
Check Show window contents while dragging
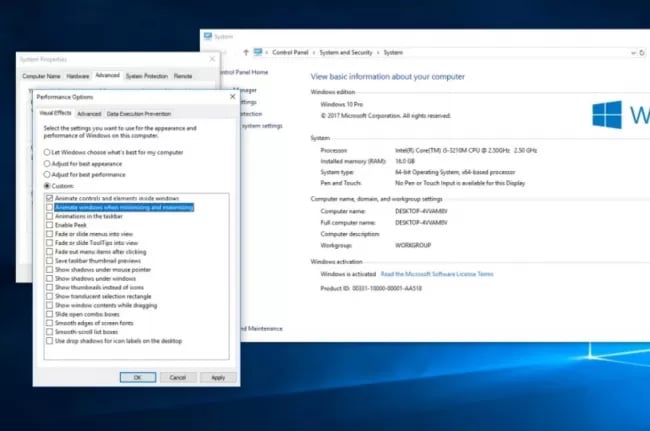[x=50, y=305]
